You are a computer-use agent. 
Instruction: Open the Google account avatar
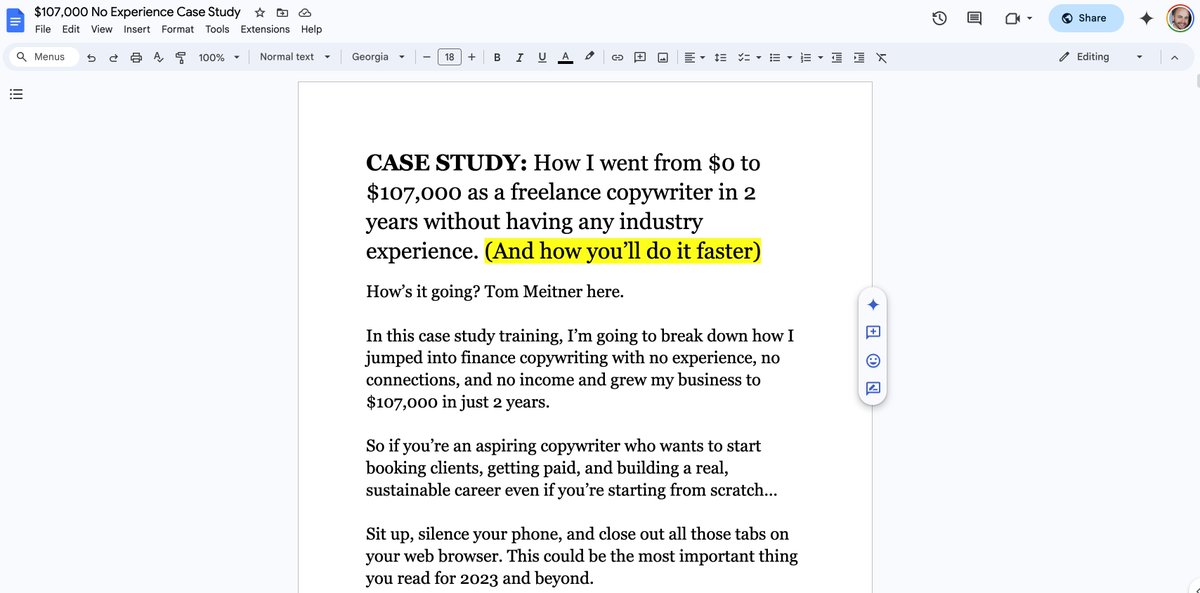1180,18
